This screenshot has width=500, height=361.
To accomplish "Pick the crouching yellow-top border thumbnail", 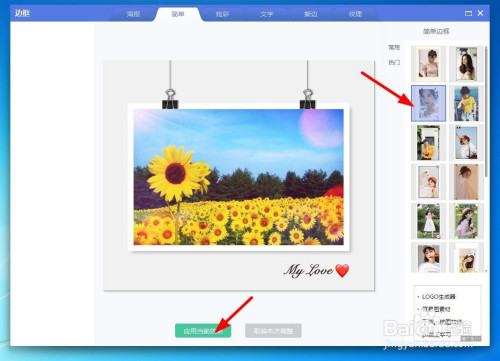I will (x=428, y=143).
